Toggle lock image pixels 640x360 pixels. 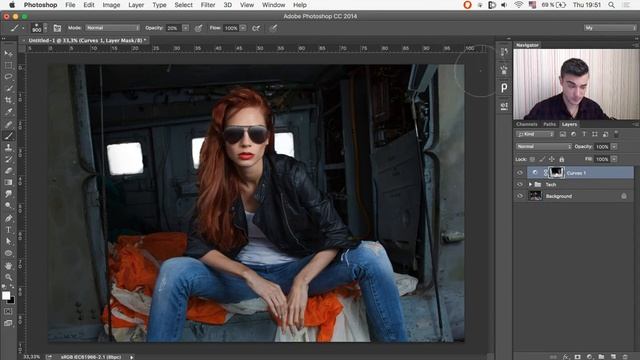[542, 159]
